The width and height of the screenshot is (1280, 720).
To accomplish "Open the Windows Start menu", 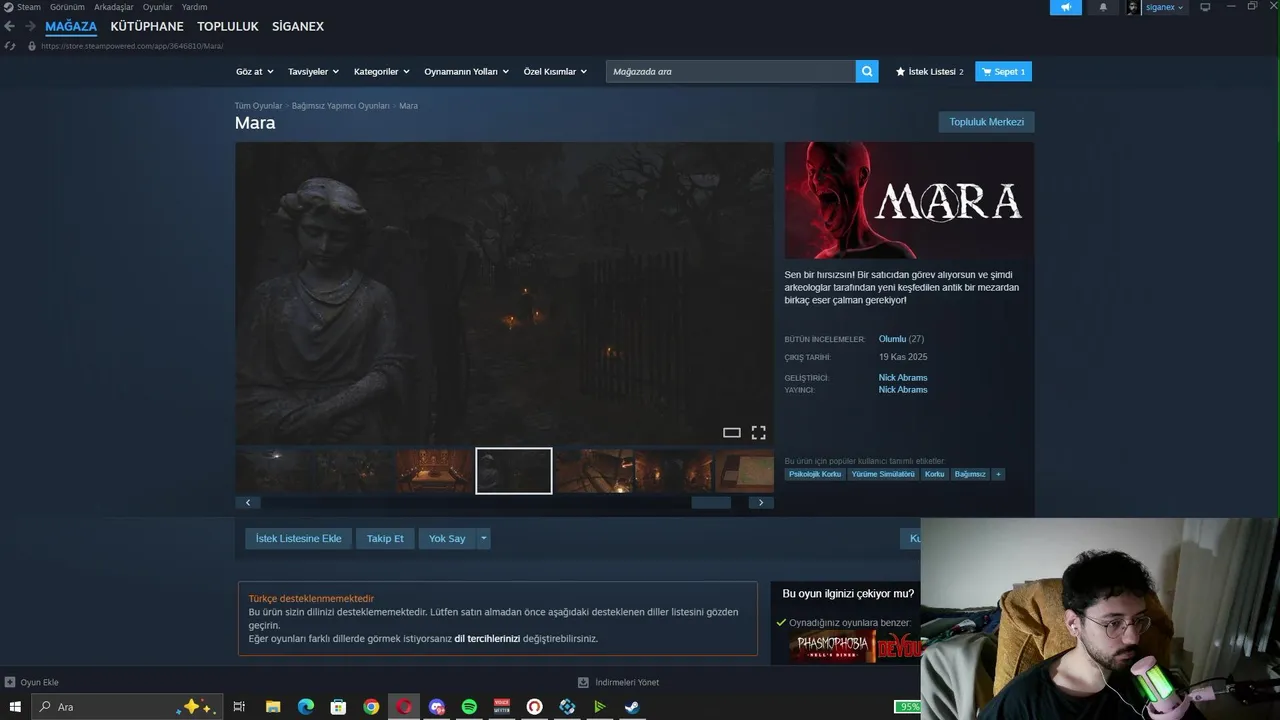I will pos(14,707).
